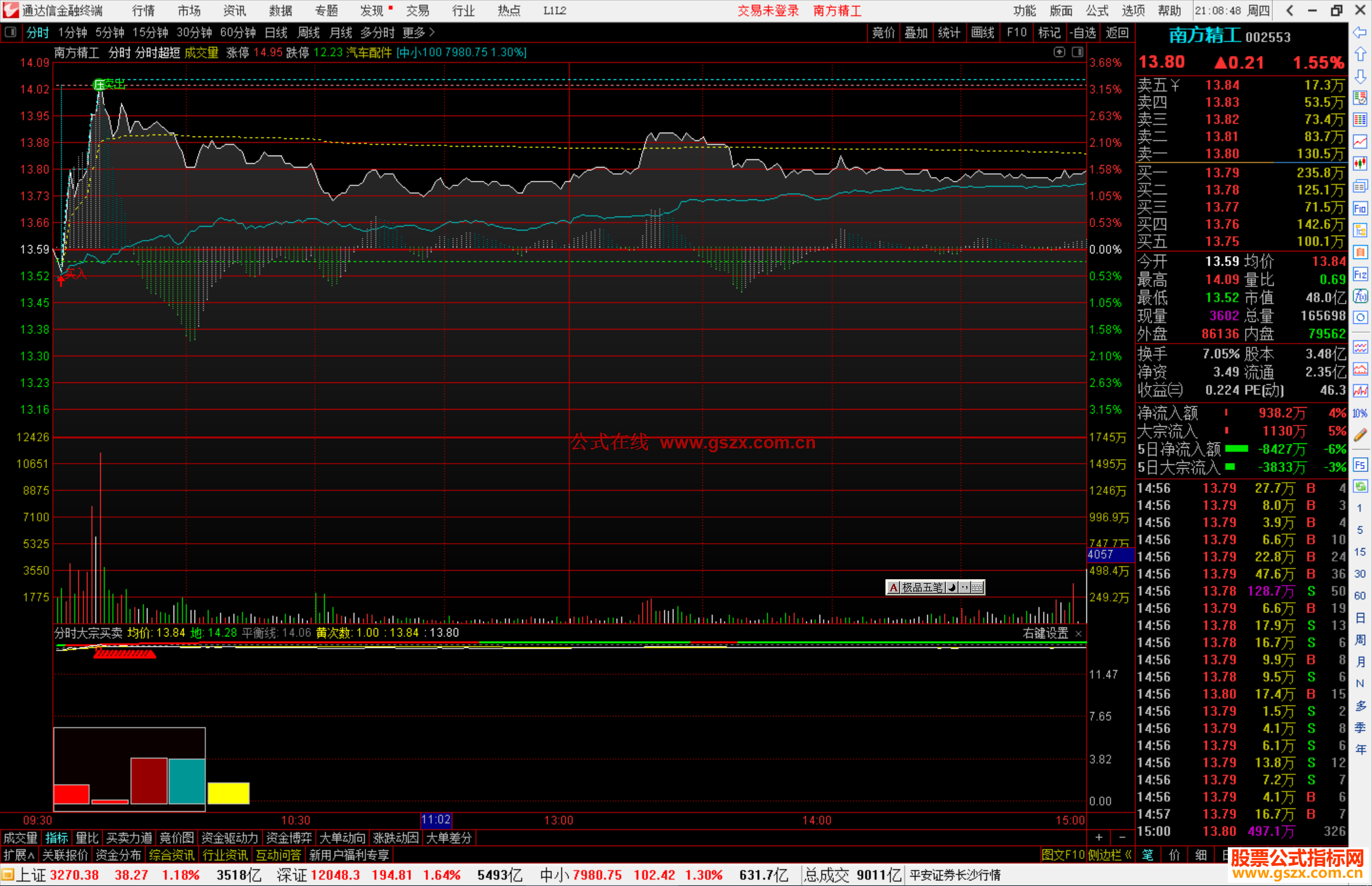
Task: Click the yellow bar in the bottom chart
Action: [228, 793]
